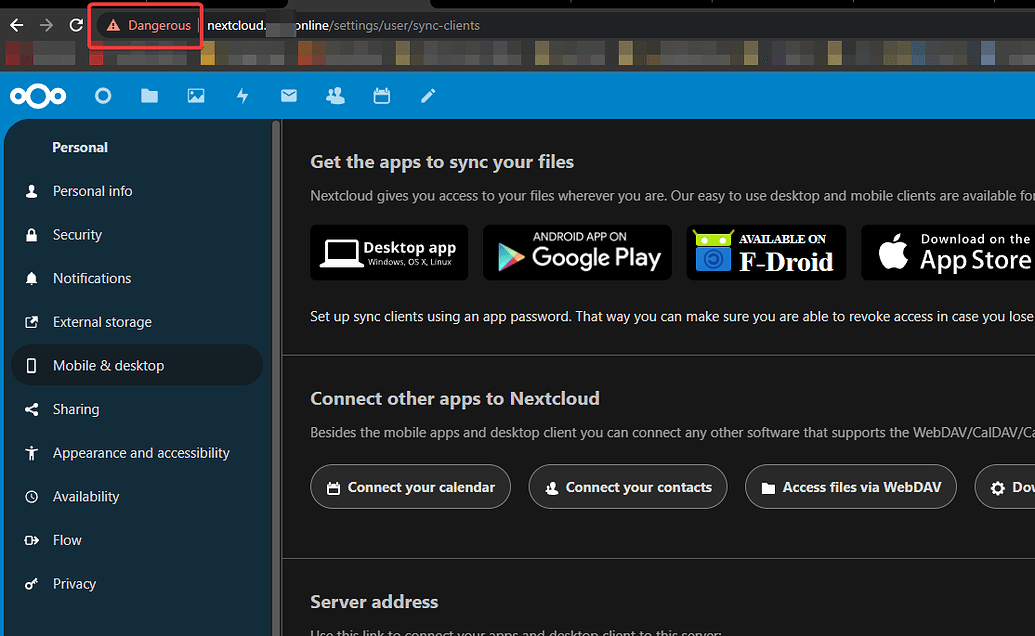Open the Dashboard circle icon

103,96
